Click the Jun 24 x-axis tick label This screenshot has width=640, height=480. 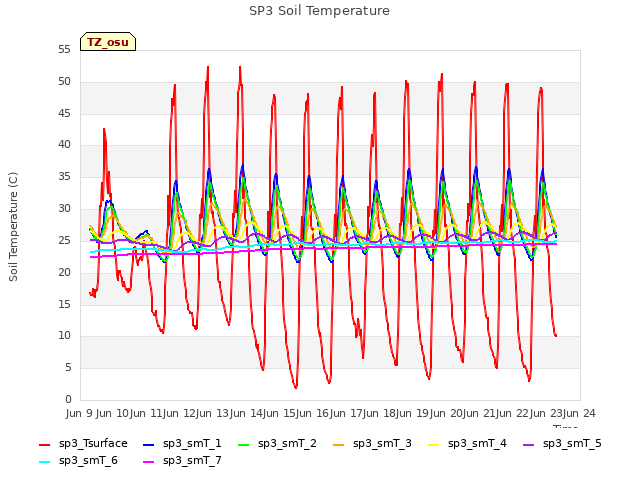coord(579,413)
